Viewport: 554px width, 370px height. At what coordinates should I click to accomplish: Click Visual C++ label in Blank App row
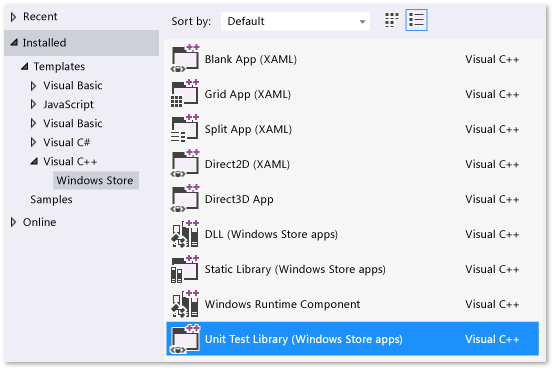492,59
